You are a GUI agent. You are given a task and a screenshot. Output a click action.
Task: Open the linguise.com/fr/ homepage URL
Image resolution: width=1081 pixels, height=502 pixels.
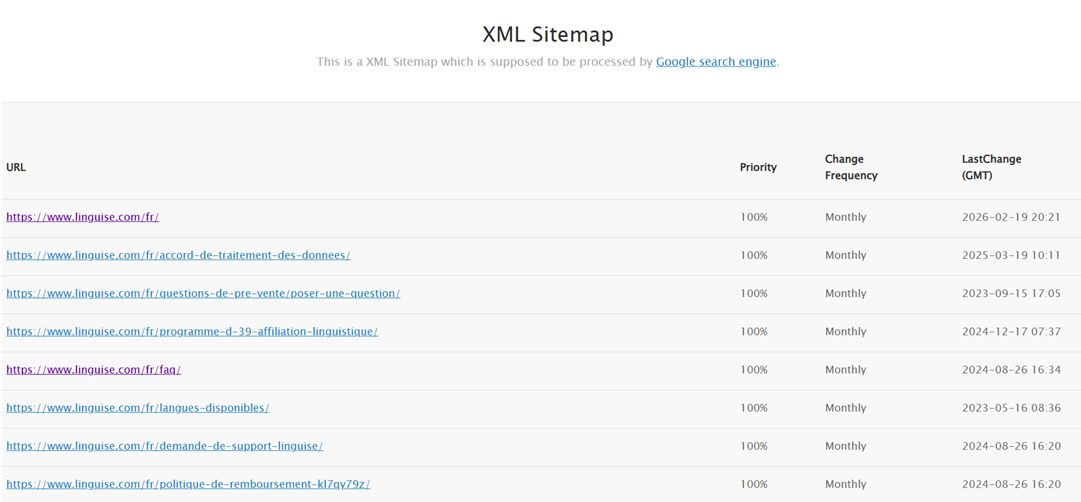click(x=82, y=217)
